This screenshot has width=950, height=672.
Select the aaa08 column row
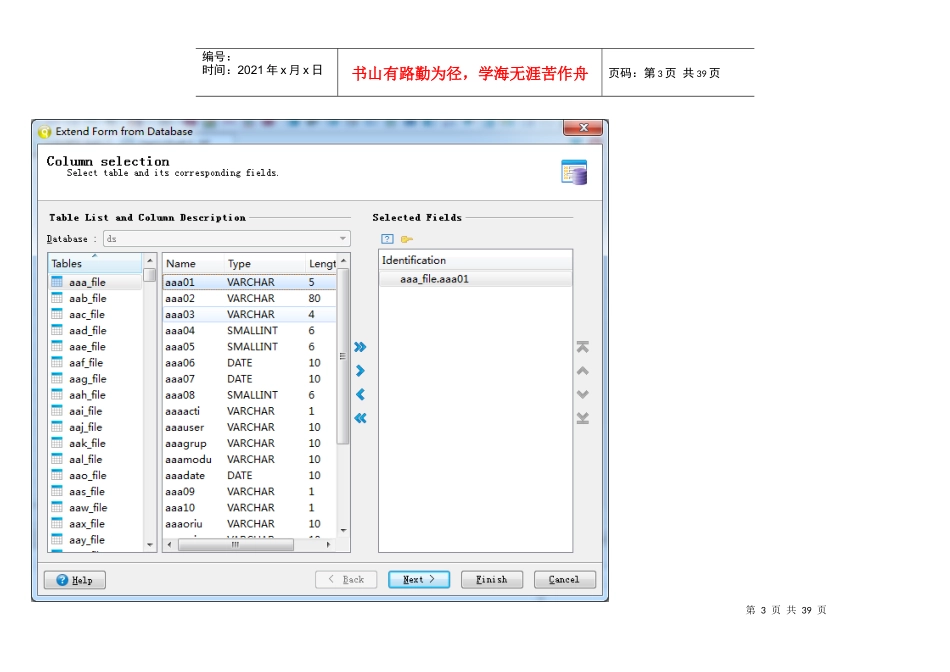pyautogui.click(x=250, y=394)
